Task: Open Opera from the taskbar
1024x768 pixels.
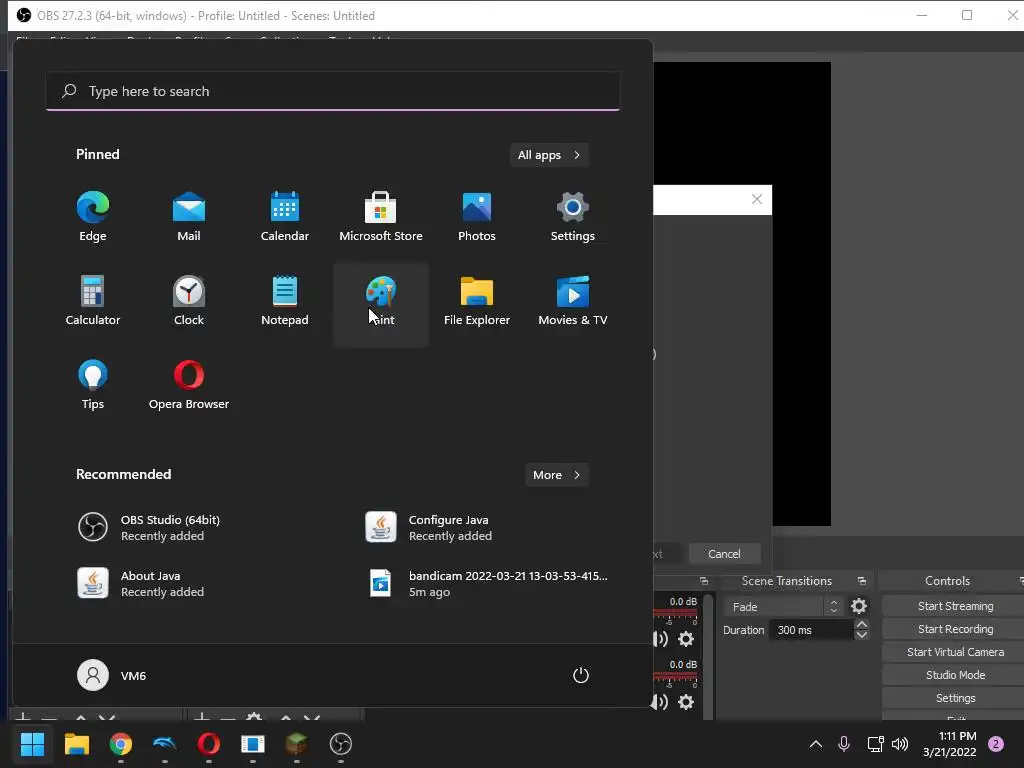Action: [209, 744]
